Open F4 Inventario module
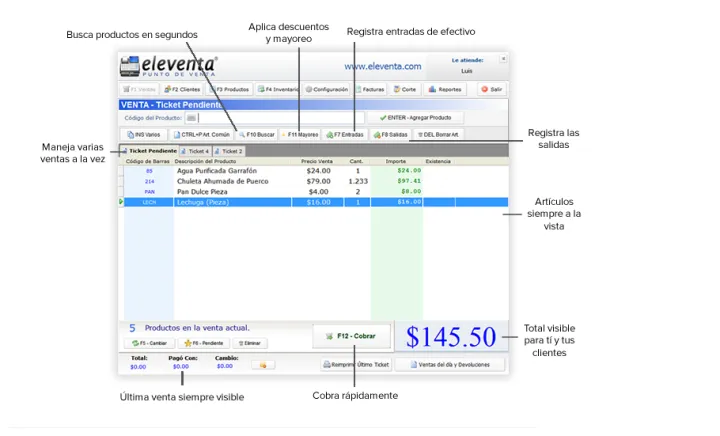The width and height of the screenshot is (720, 436). (277, 89)
